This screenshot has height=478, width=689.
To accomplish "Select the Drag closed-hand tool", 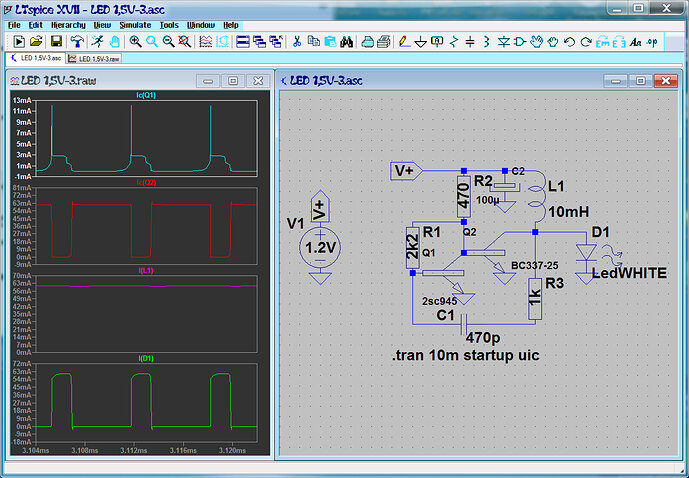I will point(553,42).
